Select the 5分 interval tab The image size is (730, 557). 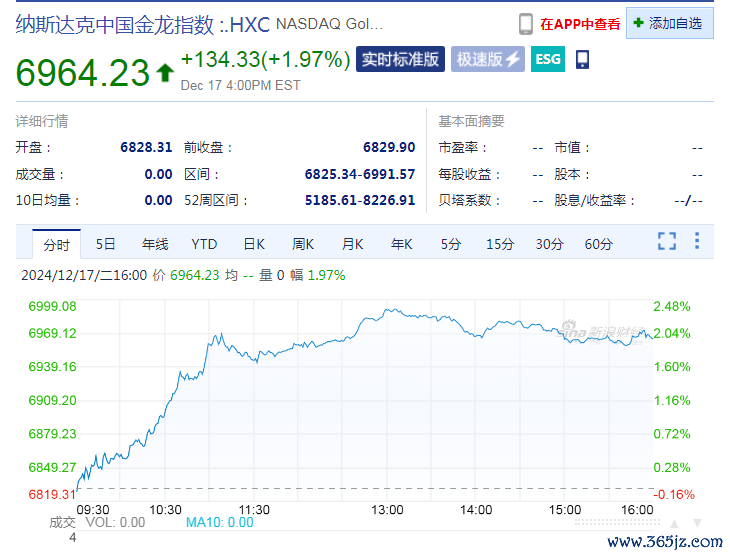[x=451, y=244]
